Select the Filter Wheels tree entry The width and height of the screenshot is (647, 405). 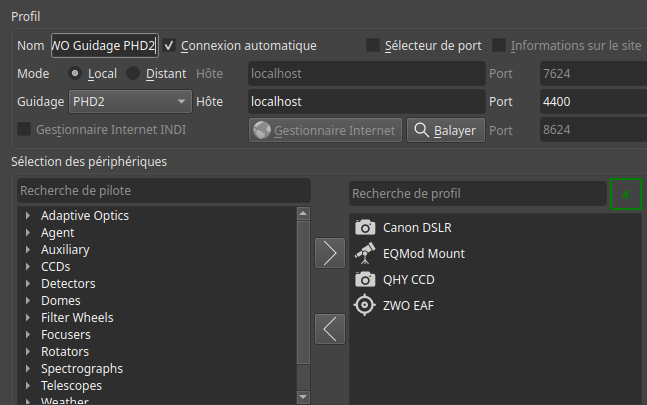click(77, 318)
